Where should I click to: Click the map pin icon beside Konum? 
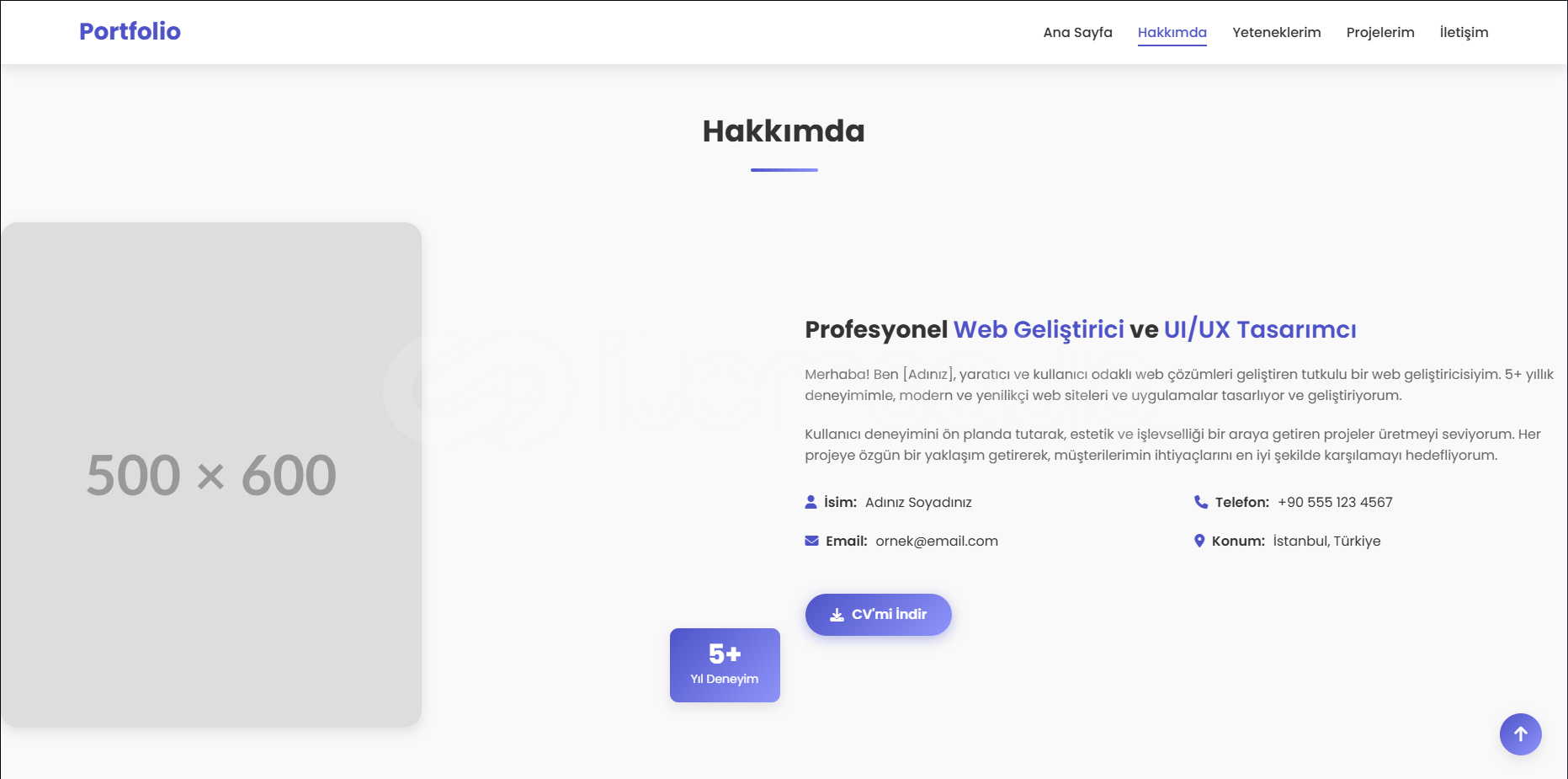[1199, 541]
